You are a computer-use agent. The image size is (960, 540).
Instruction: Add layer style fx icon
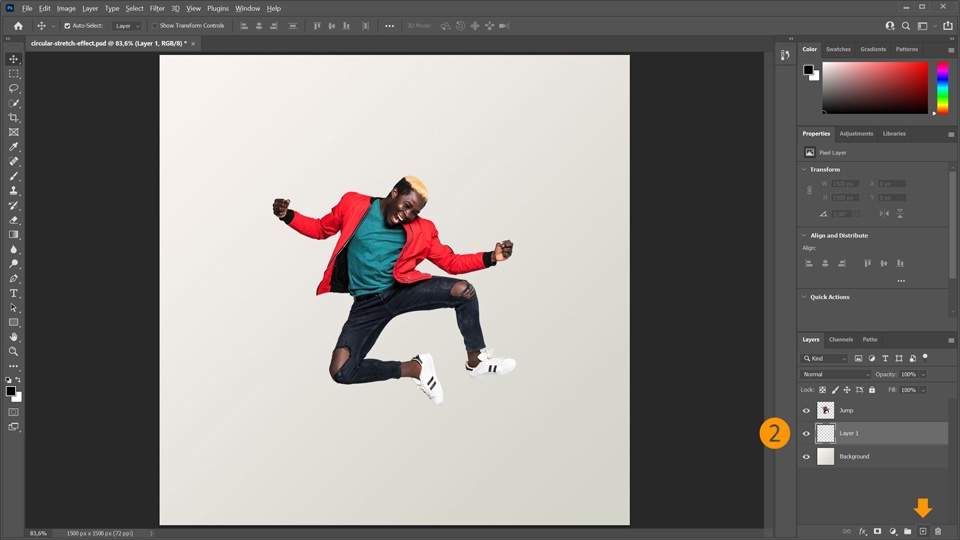coord(862,531)
